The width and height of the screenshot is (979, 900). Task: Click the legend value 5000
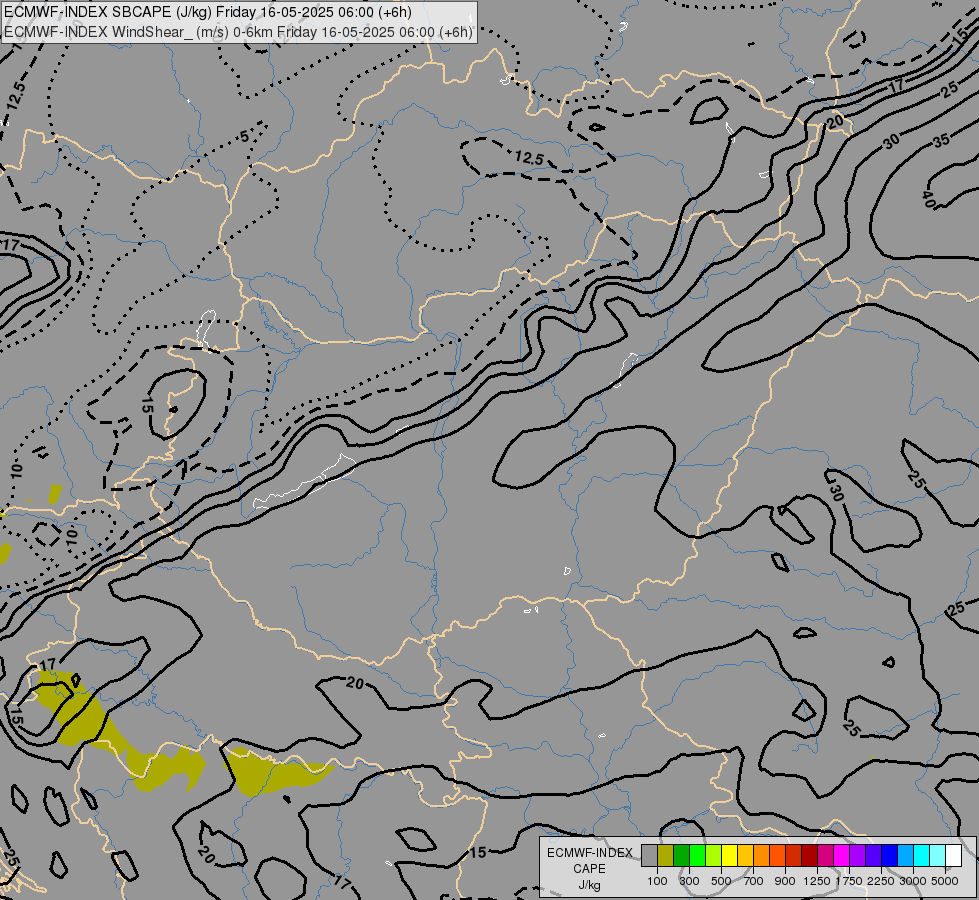pyautogui.click(x=945, y=881)
